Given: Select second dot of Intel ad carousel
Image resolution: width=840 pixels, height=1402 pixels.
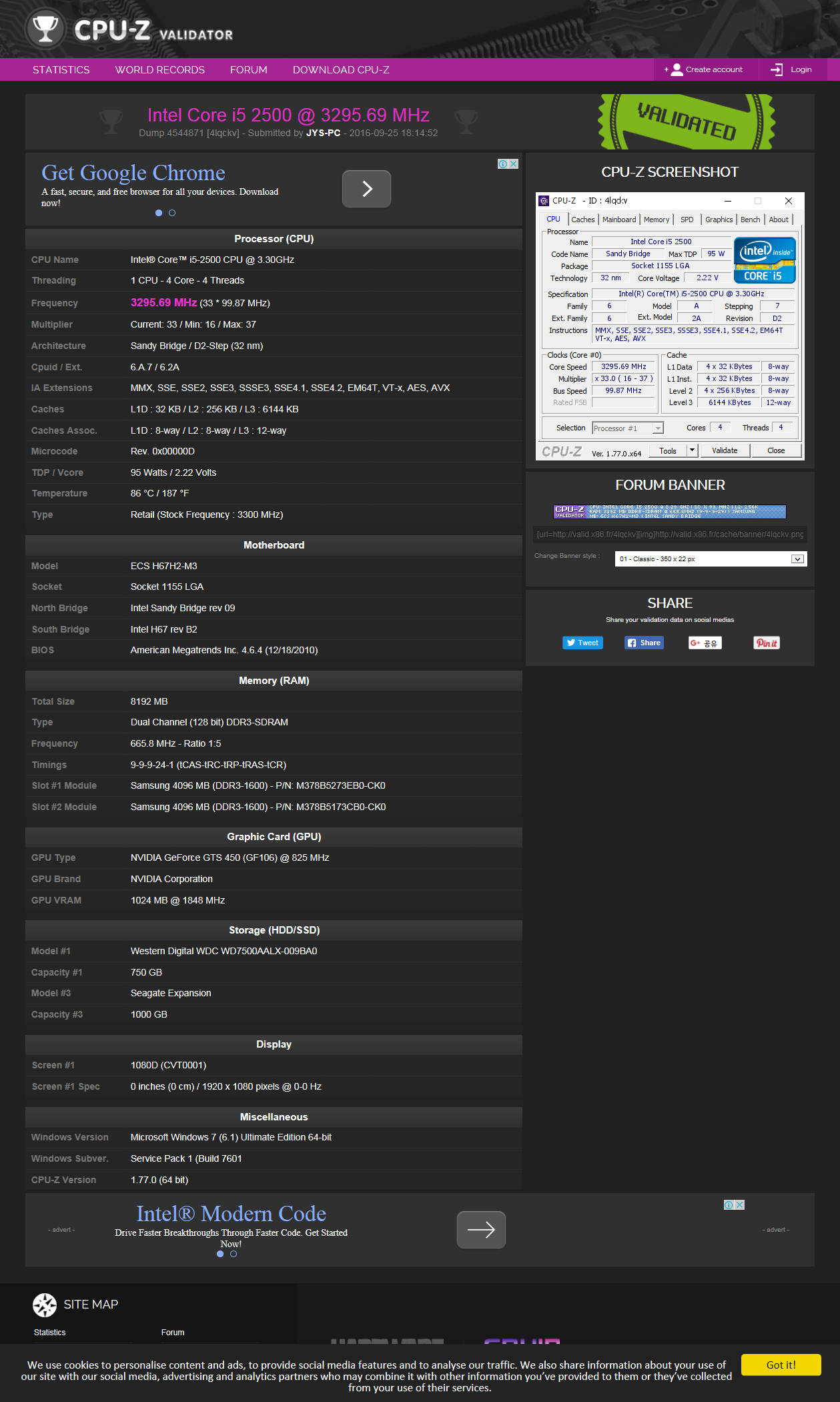Looking at the screenshot, I should click(234, 1254).
